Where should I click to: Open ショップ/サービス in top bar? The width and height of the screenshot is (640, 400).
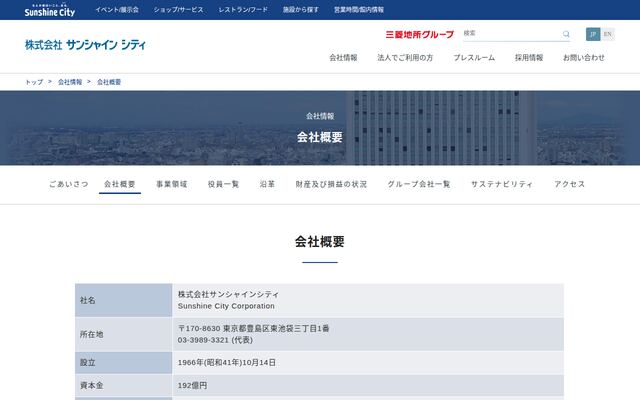point(178,9)
